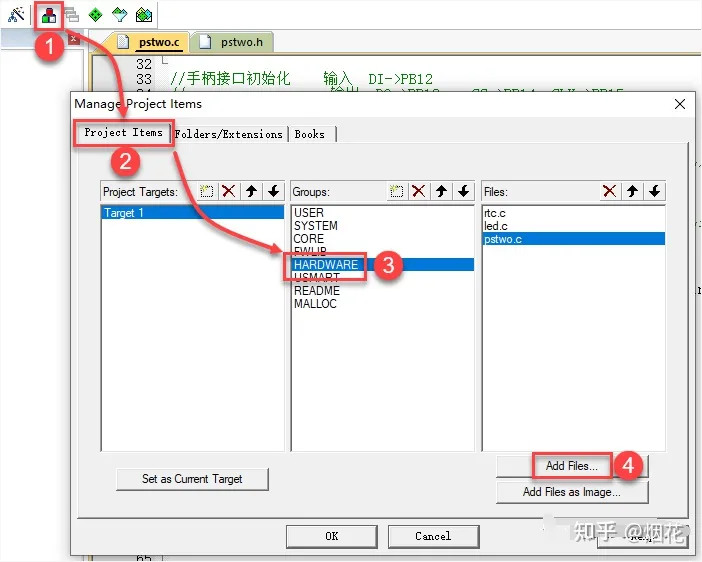
Task: Delete the selected project target
Action: [229, 192]
